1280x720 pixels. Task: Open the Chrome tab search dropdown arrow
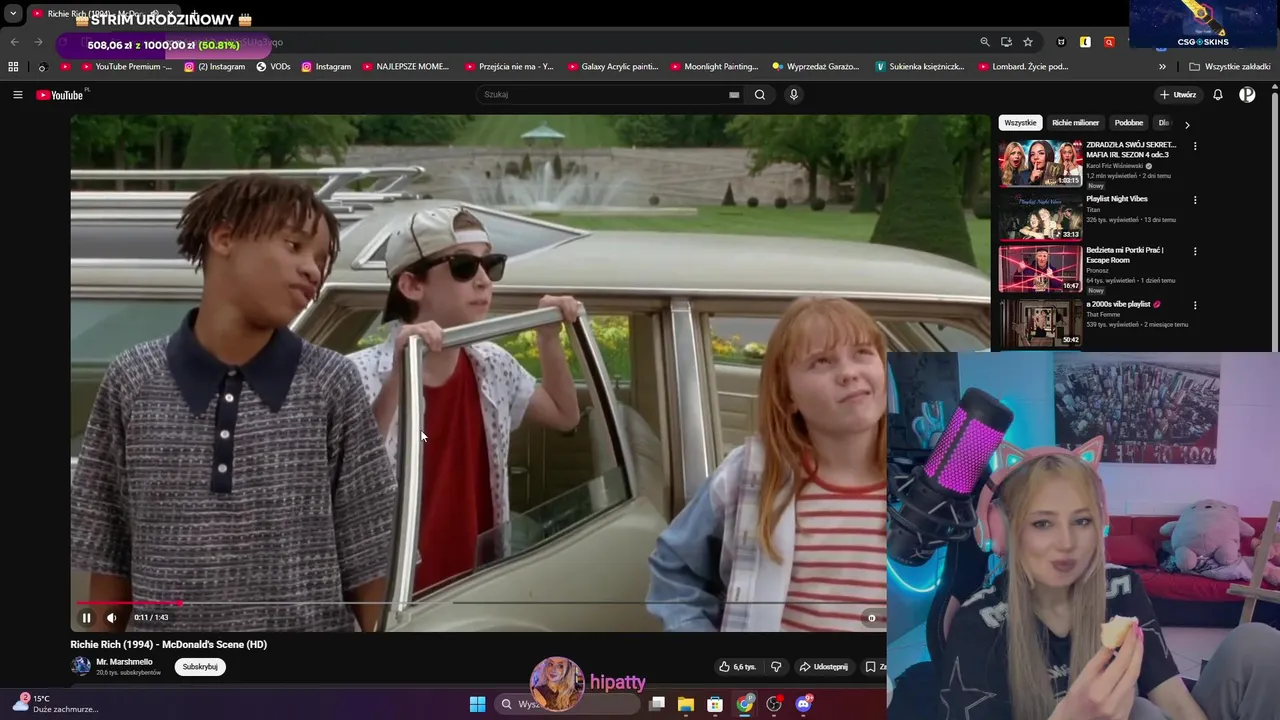tap(13, 14)
